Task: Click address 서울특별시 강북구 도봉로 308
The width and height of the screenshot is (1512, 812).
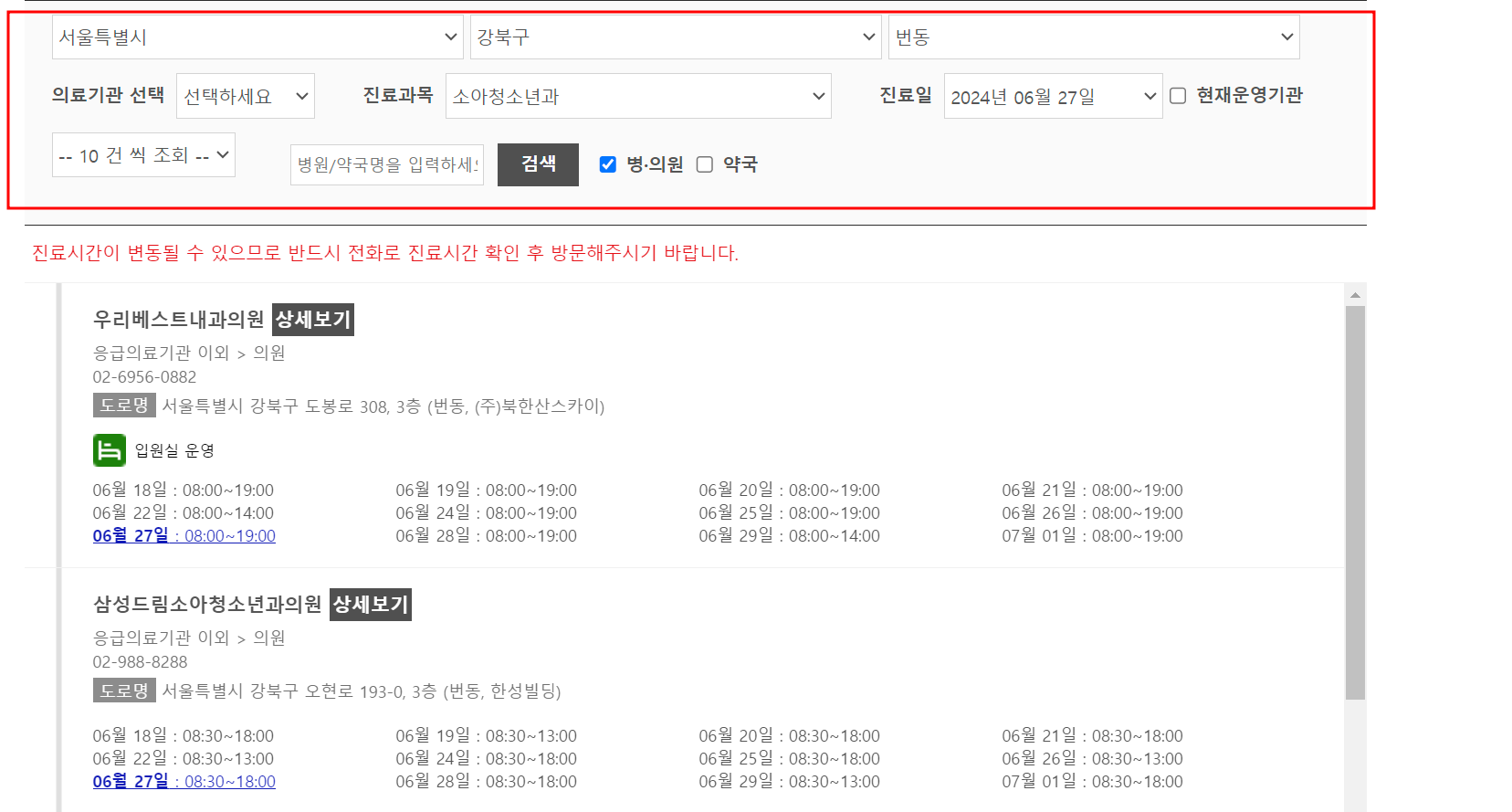Action: [x=383, y=406]
